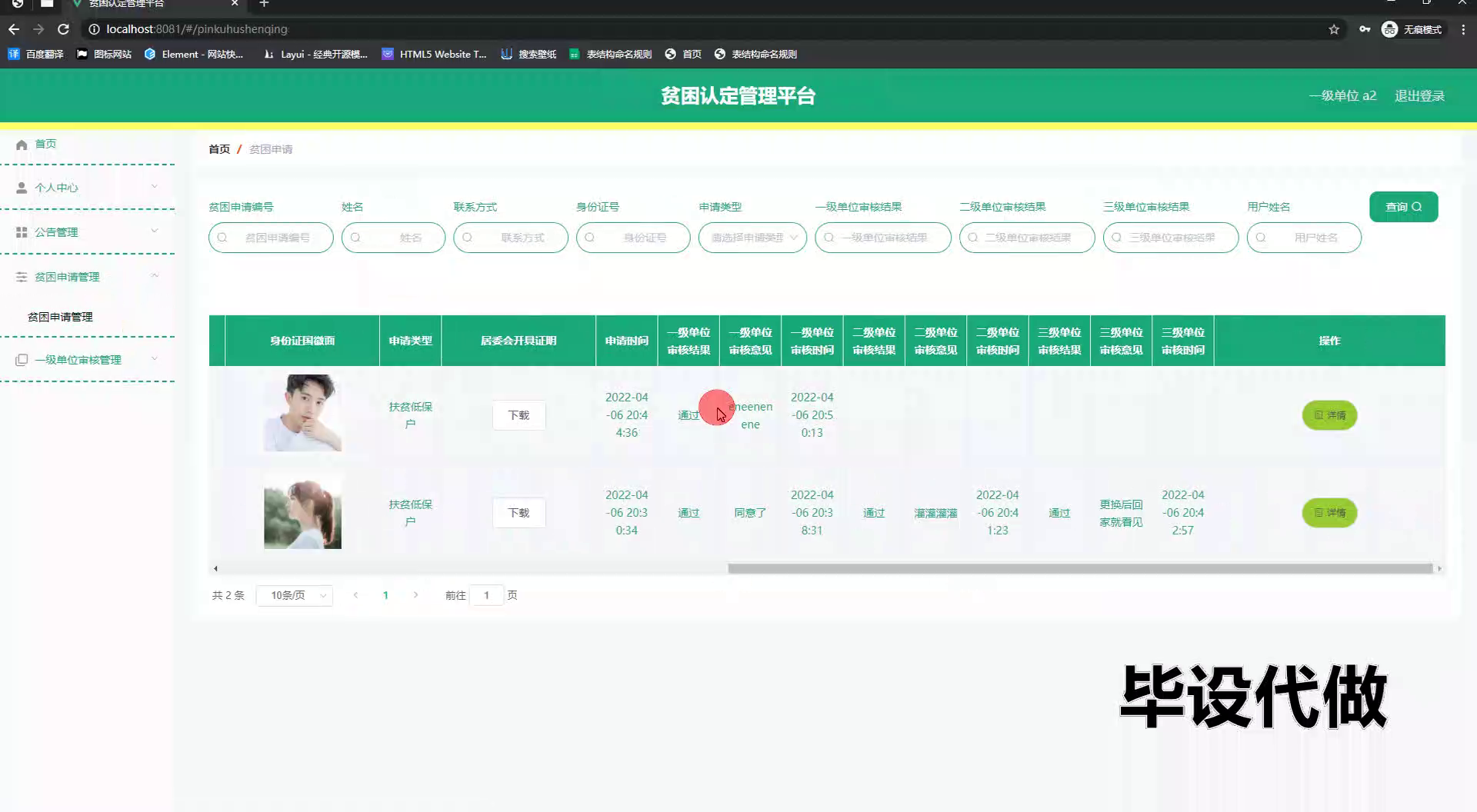Close the 贫困认定管理平台 browser tab
Viewport: 1477px width, 812px height.
pyautogui.click(x=235, y=4)
